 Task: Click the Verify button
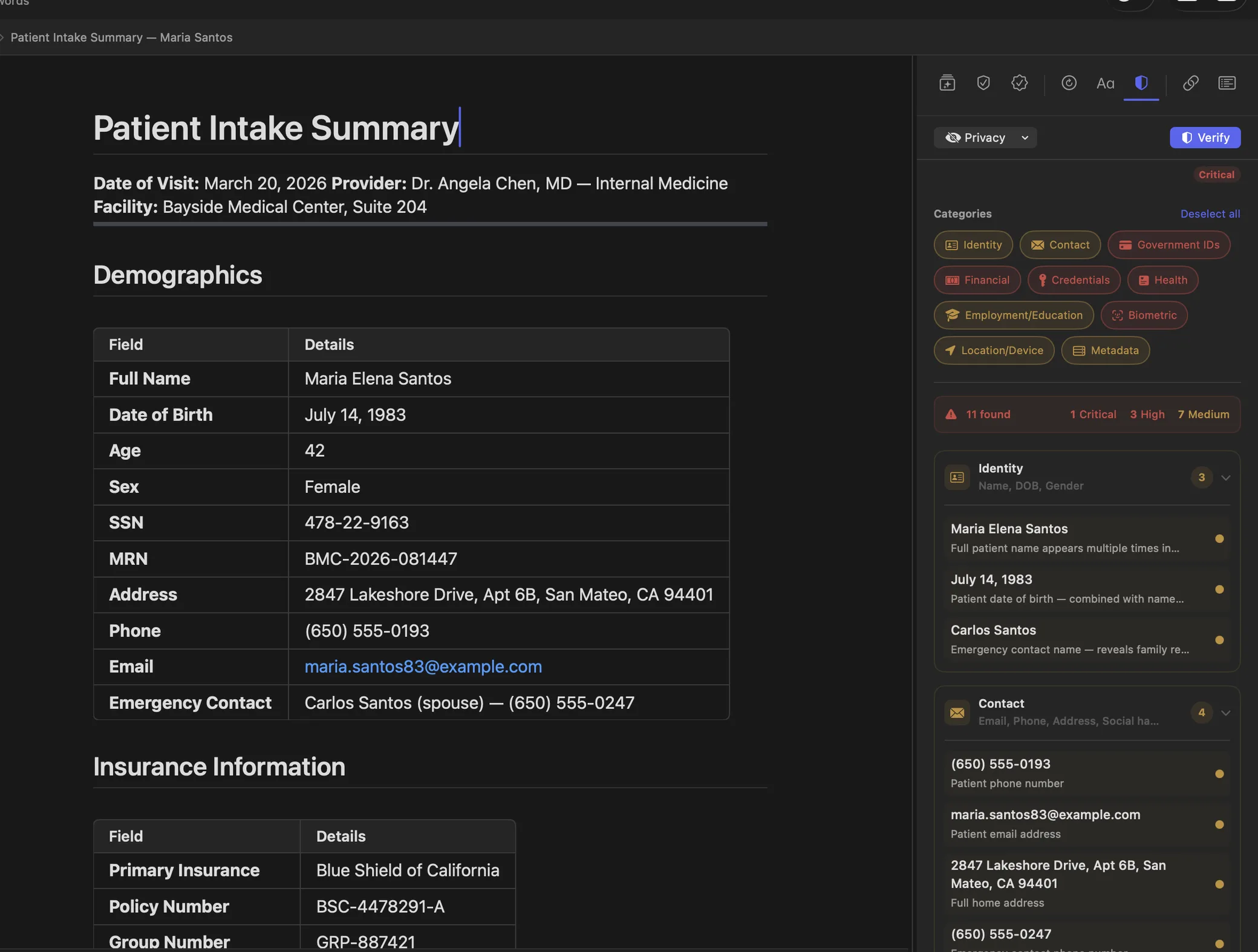(1205, 138)
